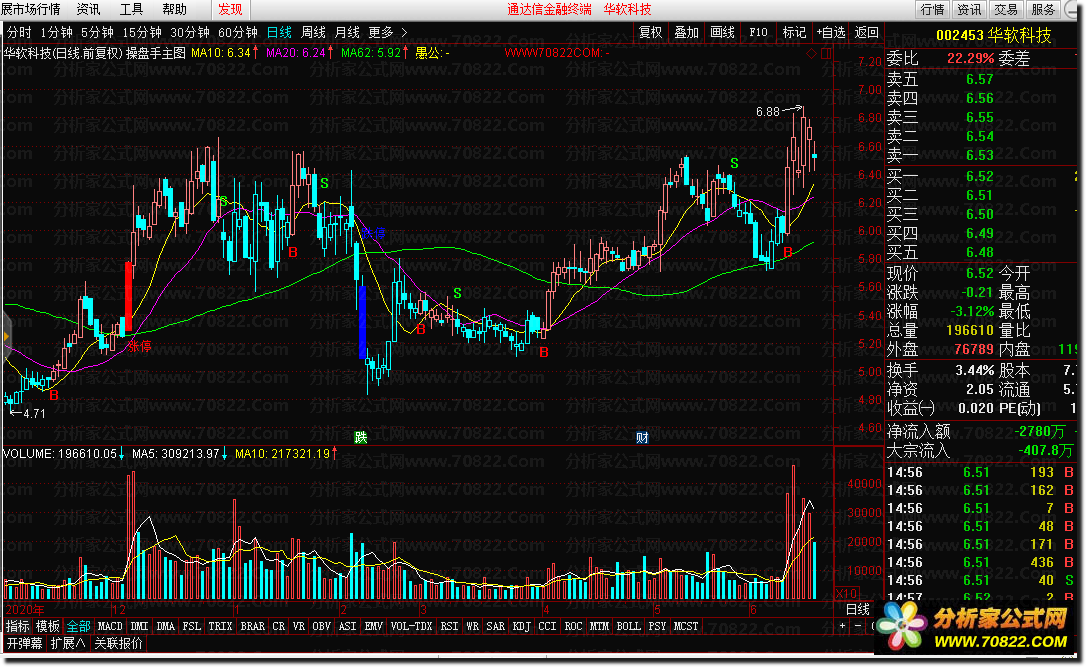Click the 4.71 low price label

tap(34, 414)
